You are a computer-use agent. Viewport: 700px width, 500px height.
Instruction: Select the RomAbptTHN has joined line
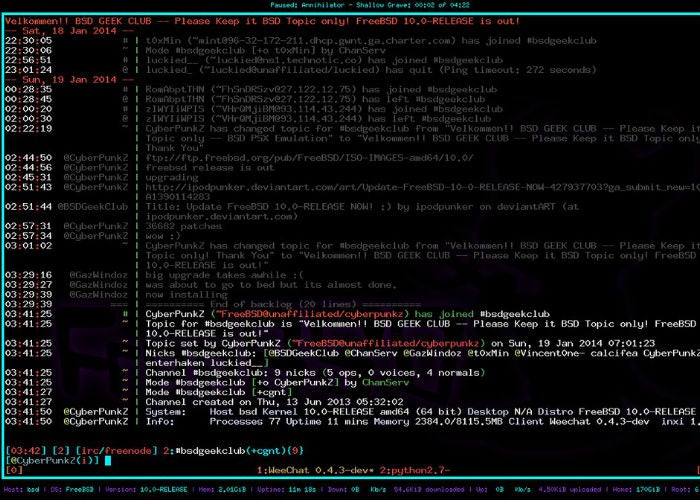point(321,89)
